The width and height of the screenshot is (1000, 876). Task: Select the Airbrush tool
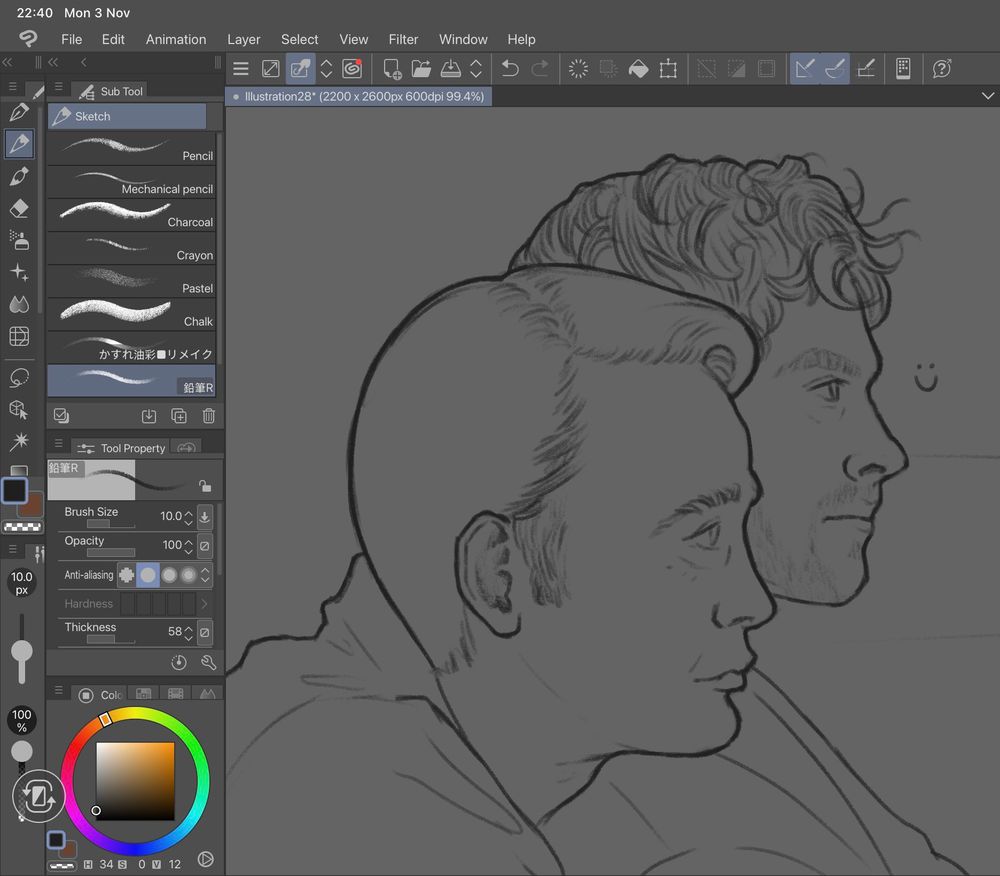19,240
